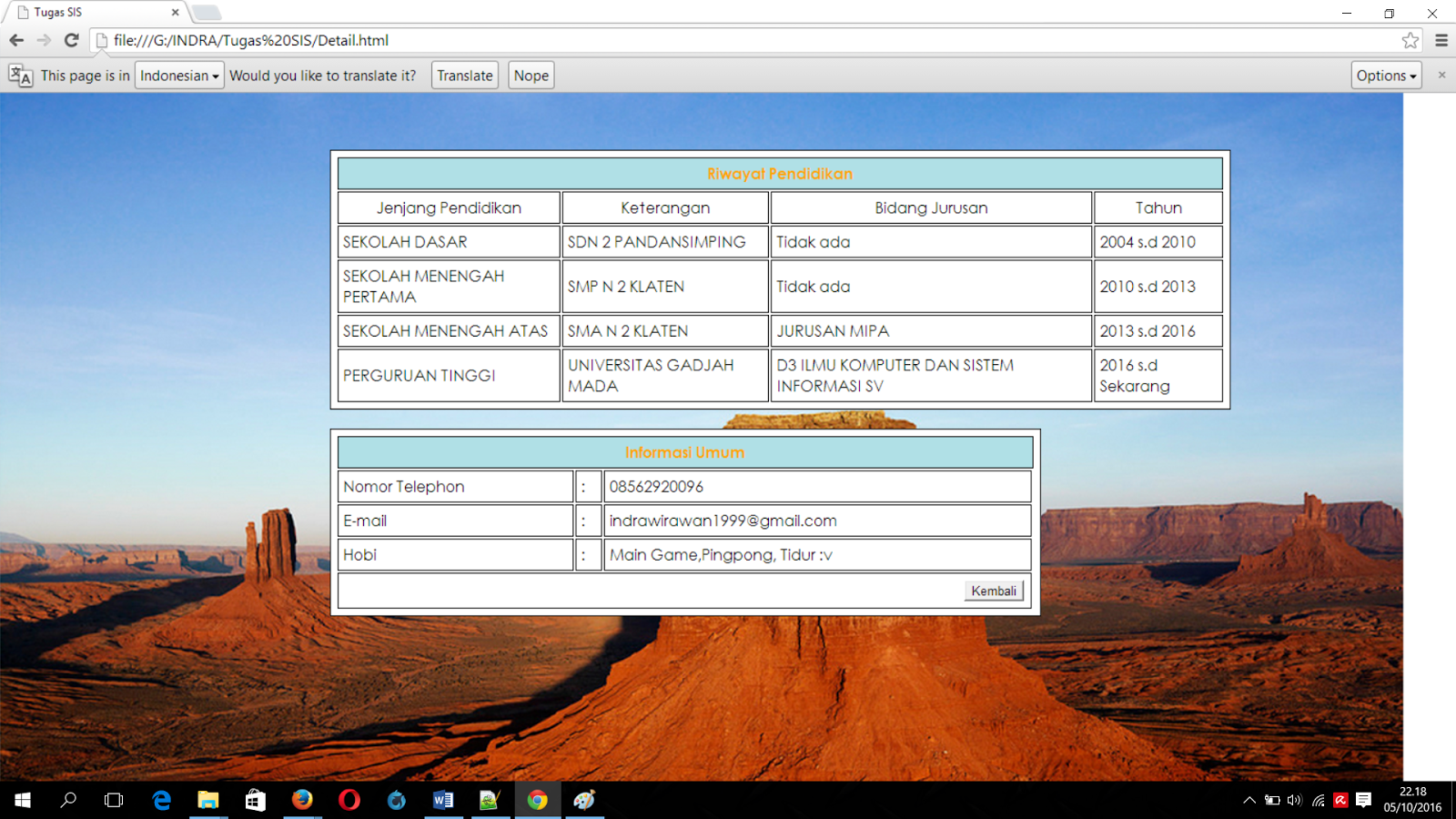
Task: Click the Kembali button
Action: tap(994, 590)
